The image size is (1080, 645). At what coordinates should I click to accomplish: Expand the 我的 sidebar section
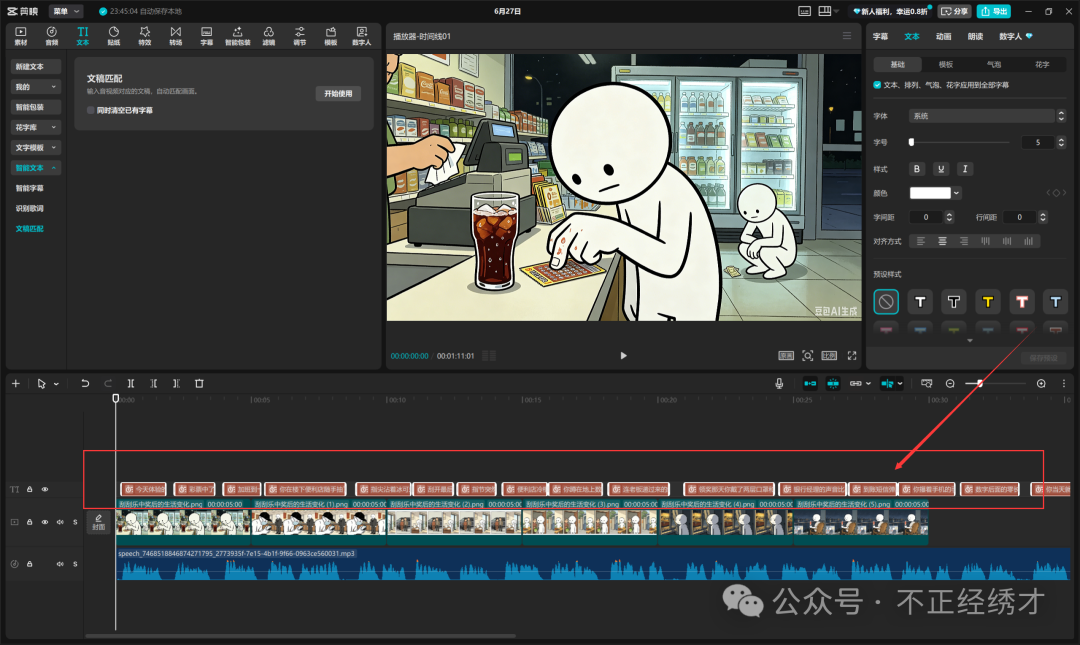point(36,87)
